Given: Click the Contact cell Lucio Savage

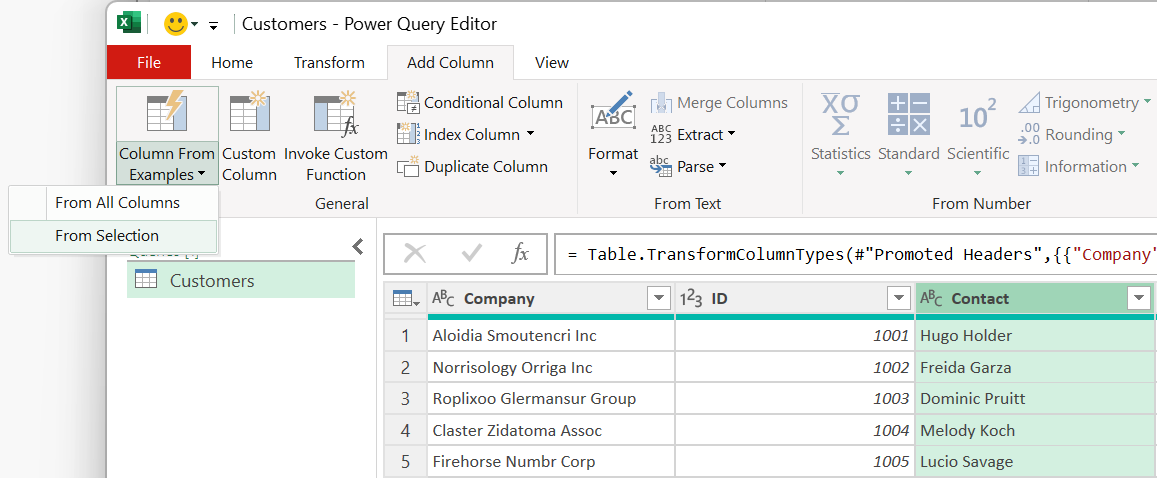Looking at the screenshot, I should 1035,463.
